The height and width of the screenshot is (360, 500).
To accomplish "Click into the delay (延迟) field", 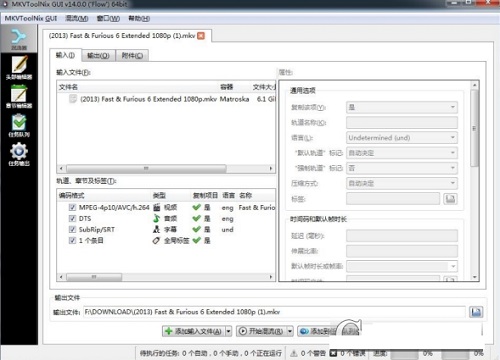I will coord(402,236).
